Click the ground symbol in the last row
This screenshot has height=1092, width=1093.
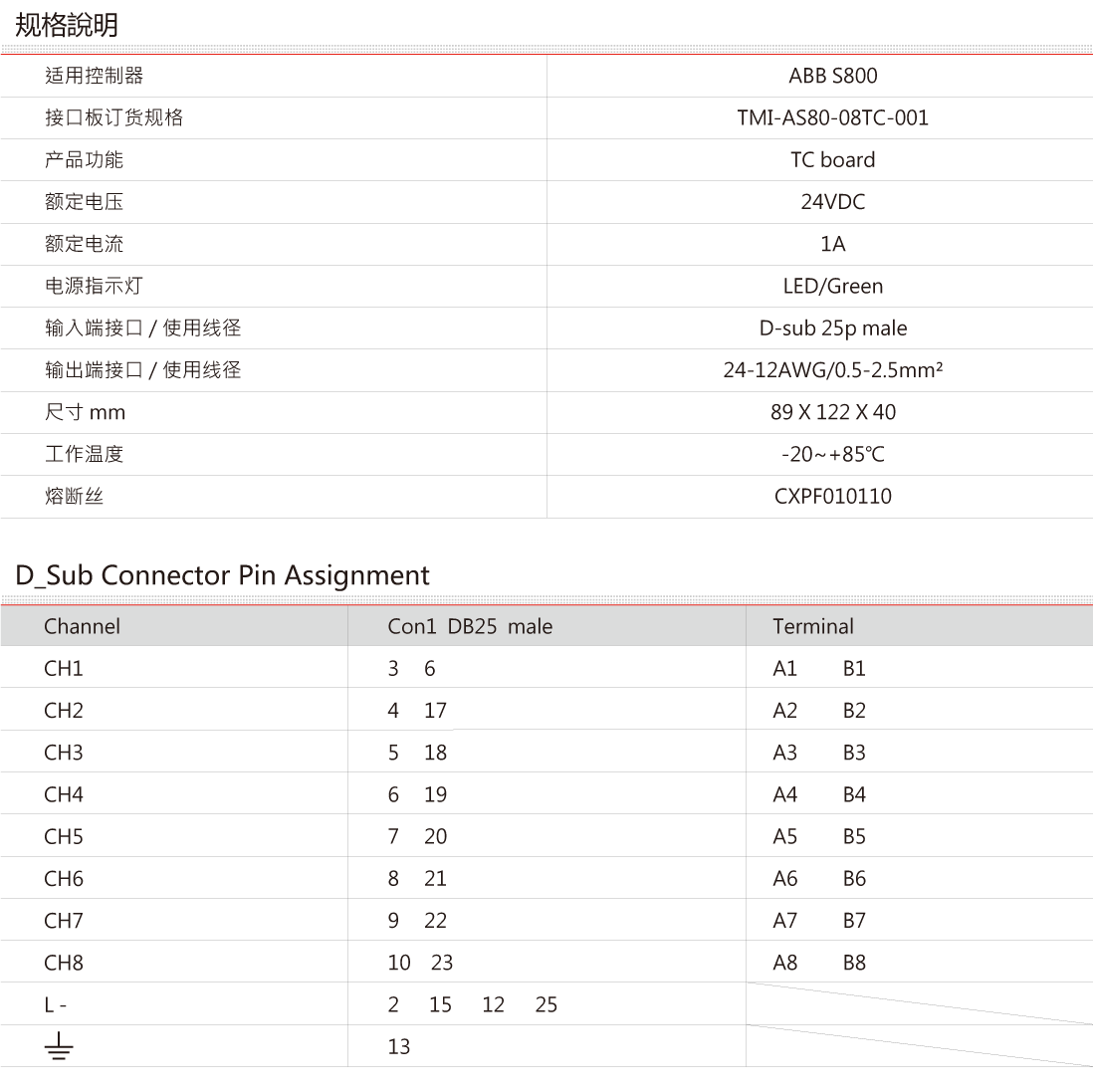tap(59, 1046)
